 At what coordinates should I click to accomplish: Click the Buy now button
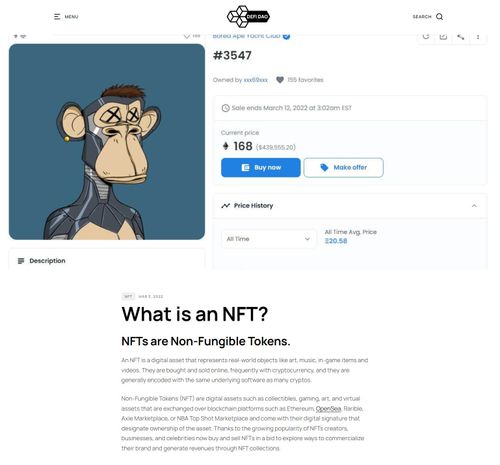261,167
